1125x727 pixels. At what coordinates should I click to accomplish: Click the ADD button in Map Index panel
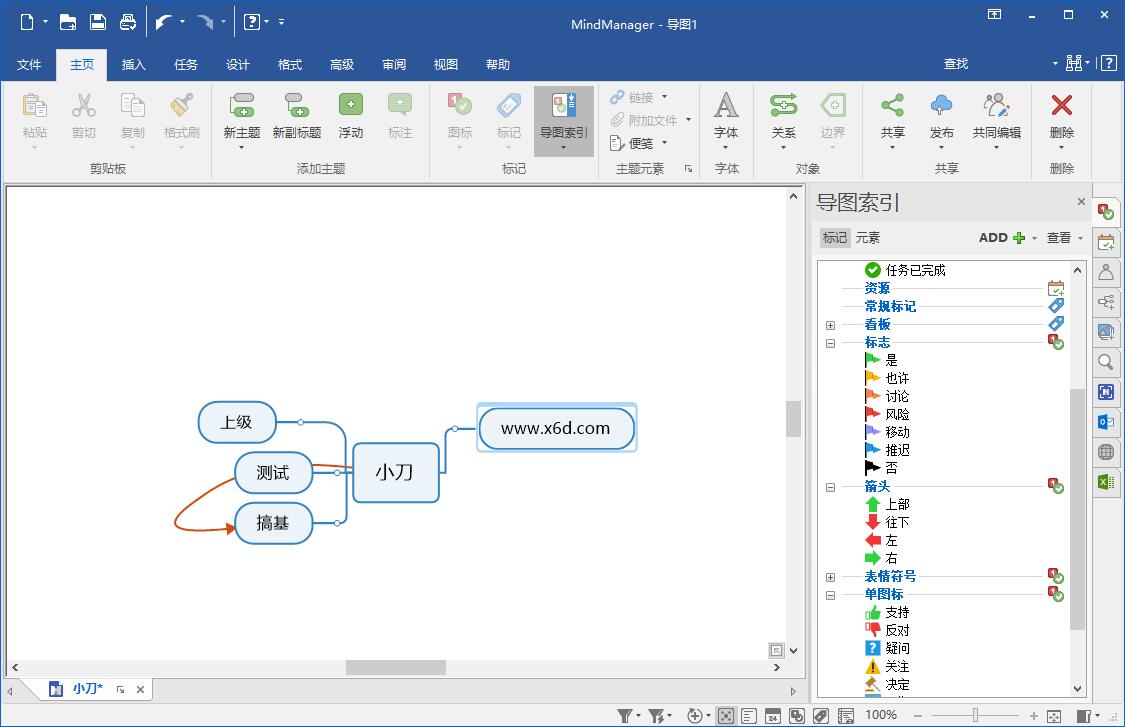tap(1000, 237)
